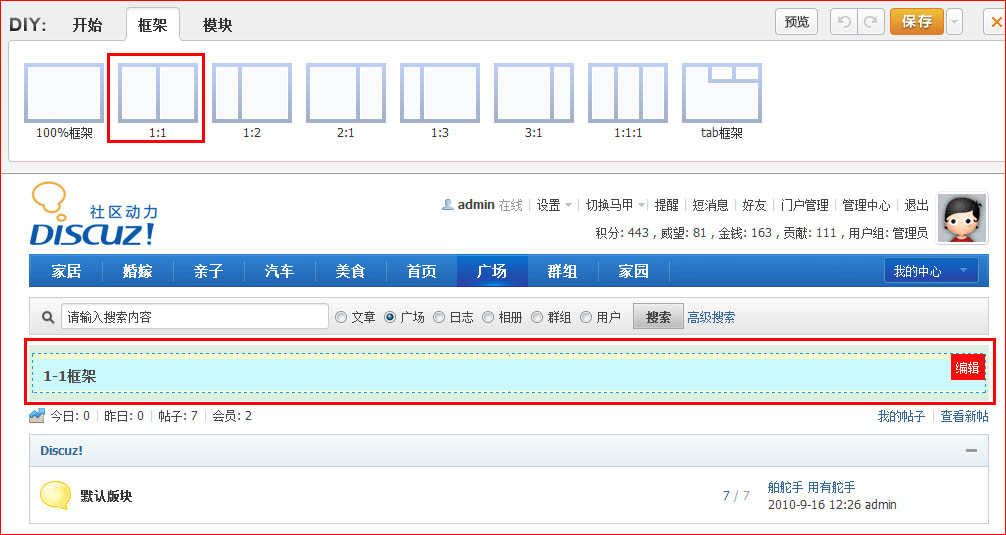Viewport: 1006px width, 535px height.
Task: Click the 预览 preview button
Action: [796, 22]
